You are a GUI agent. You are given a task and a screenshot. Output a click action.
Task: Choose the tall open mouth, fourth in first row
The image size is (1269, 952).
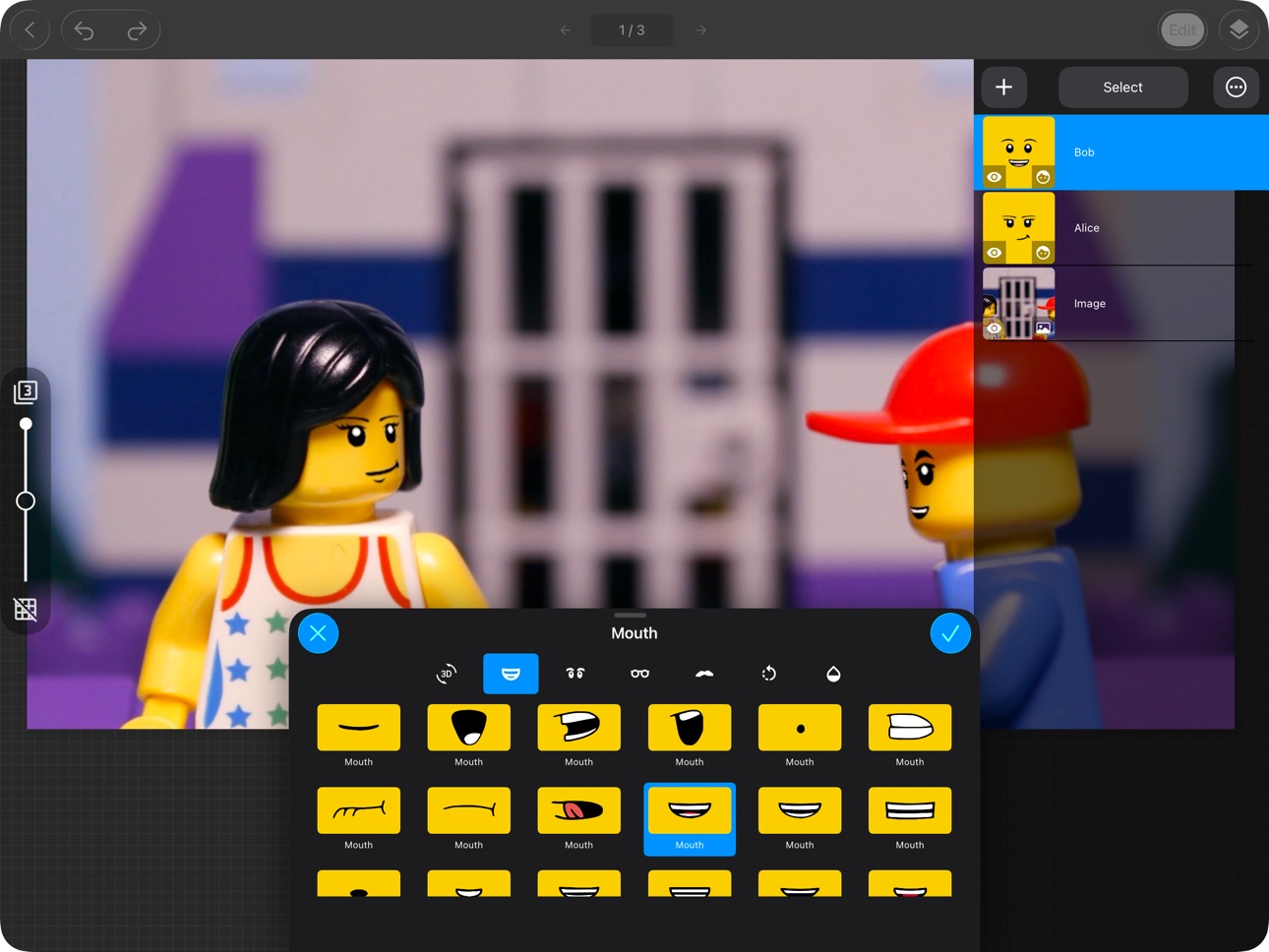(690, 728)
